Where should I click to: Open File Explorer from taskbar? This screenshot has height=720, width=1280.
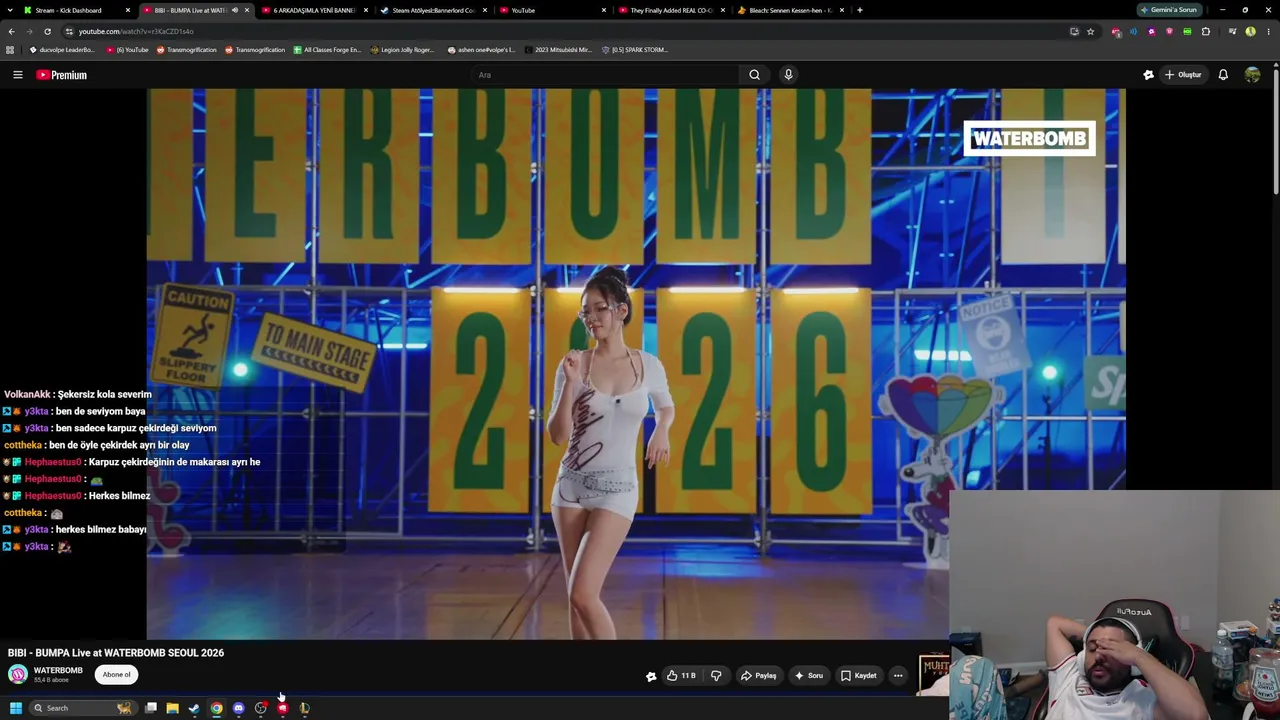tap(172, 708)
